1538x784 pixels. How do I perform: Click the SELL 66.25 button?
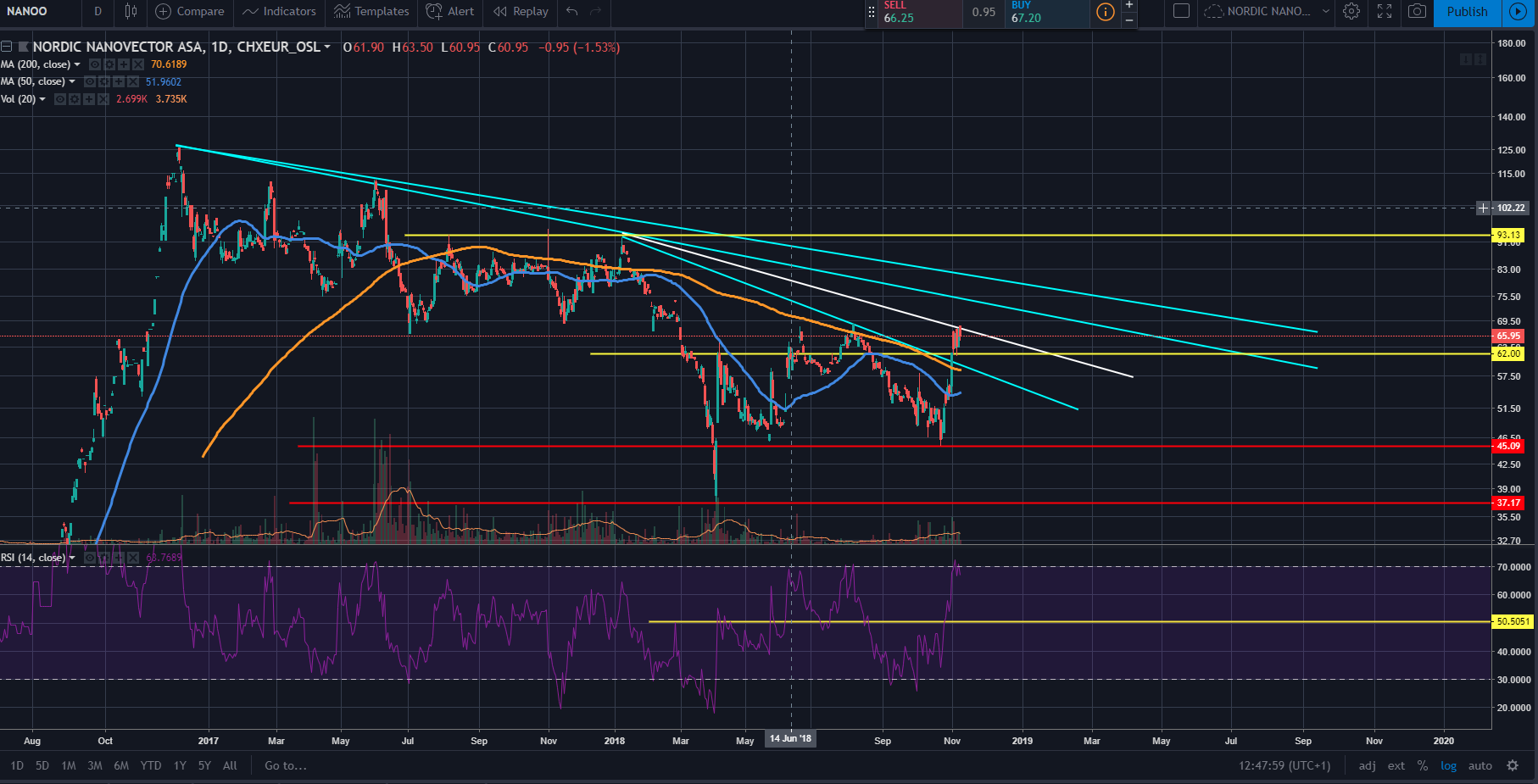point(920,13)
